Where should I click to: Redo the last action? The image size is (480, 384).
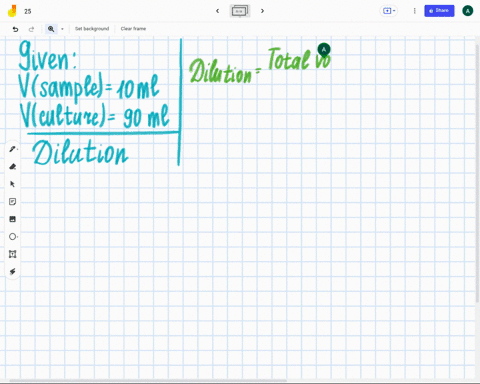click(31, 29)
